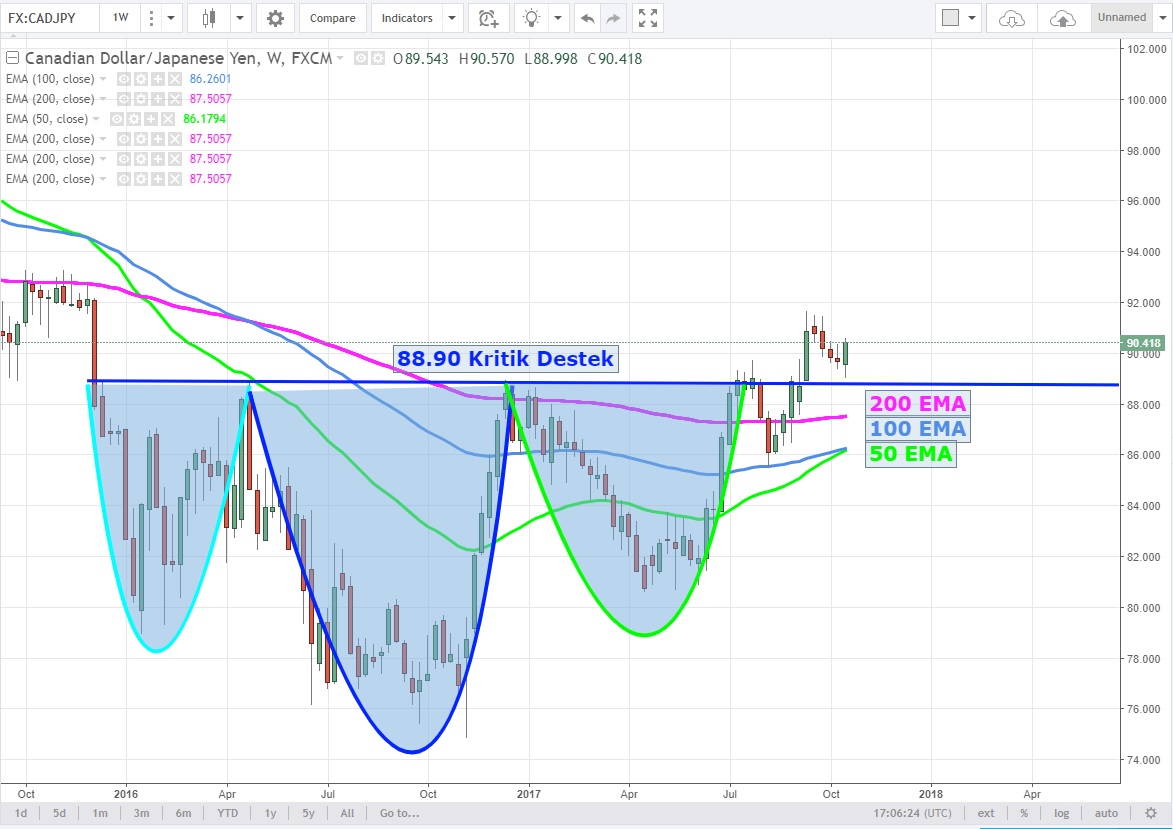The image size is (1173, 829).
Task: Enter fullscreen chart mode
Action: 648,18
